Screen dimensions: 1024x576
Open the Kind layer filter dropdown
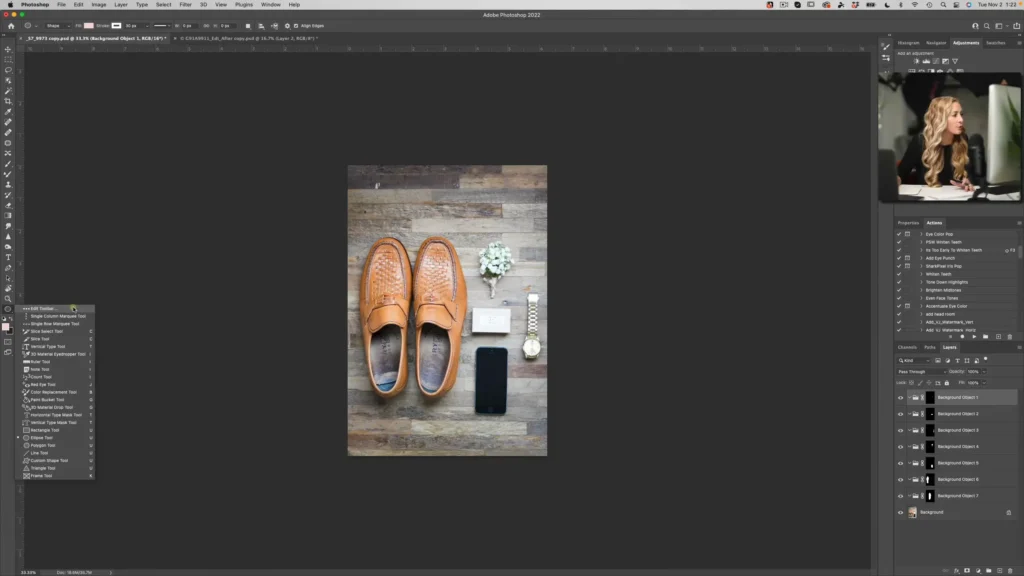[914, 360]
